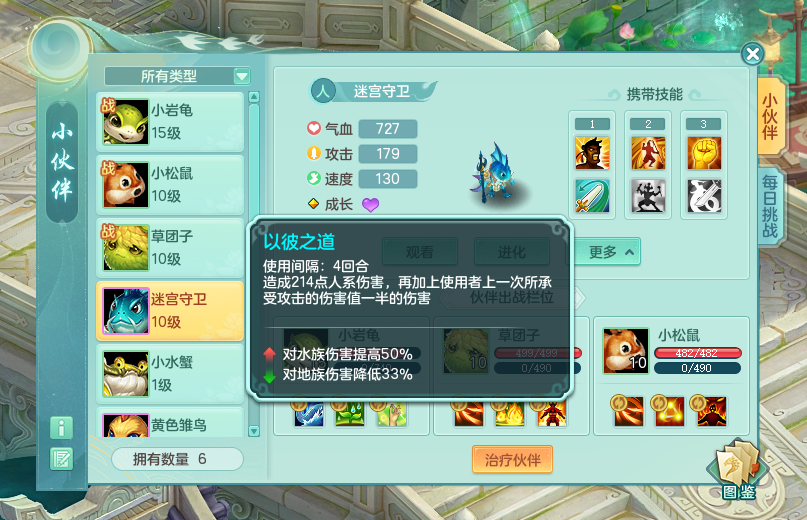Image resolution: width=807 pixels, height=520 pixels.
Task: Close the partner panel with X button
Action: (x=752, y=54)
